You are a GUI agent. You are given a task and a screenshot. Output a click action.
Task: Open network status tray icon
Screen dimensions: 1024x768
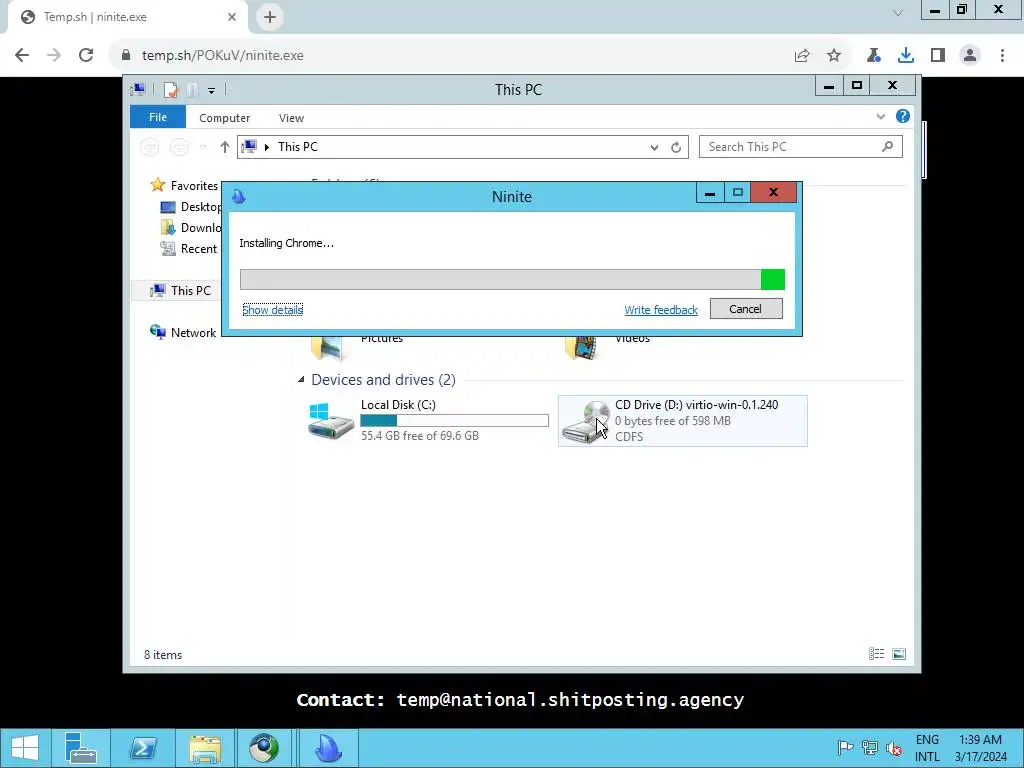[x=869, y=747]
